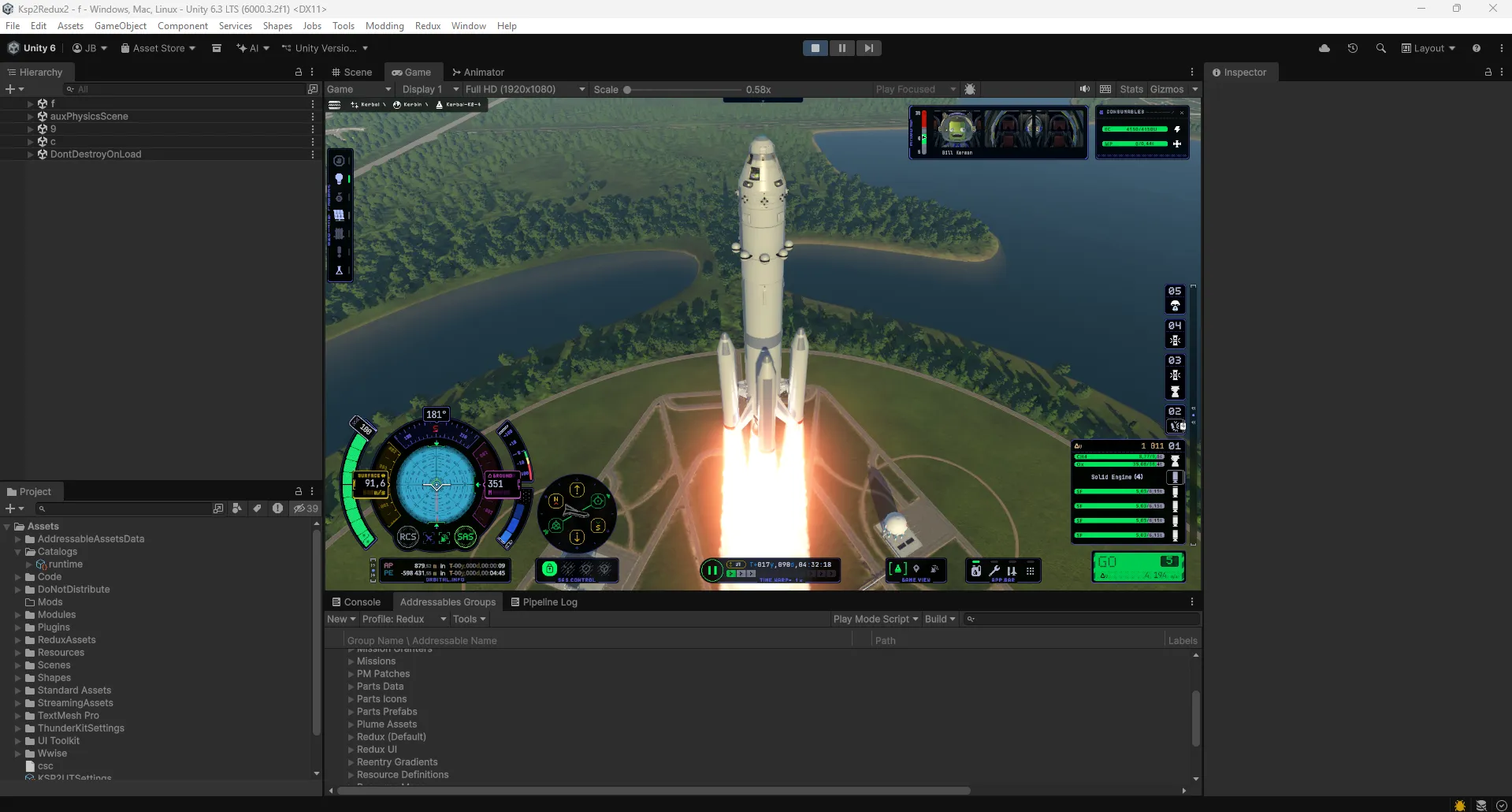Open the Asset Store dropdown

(x=158, y=48)
